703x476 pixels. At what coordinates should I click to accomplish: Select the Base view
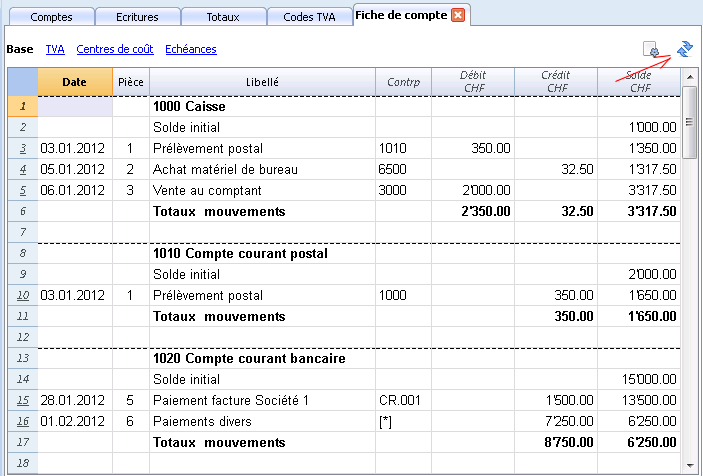pos(20,49)
